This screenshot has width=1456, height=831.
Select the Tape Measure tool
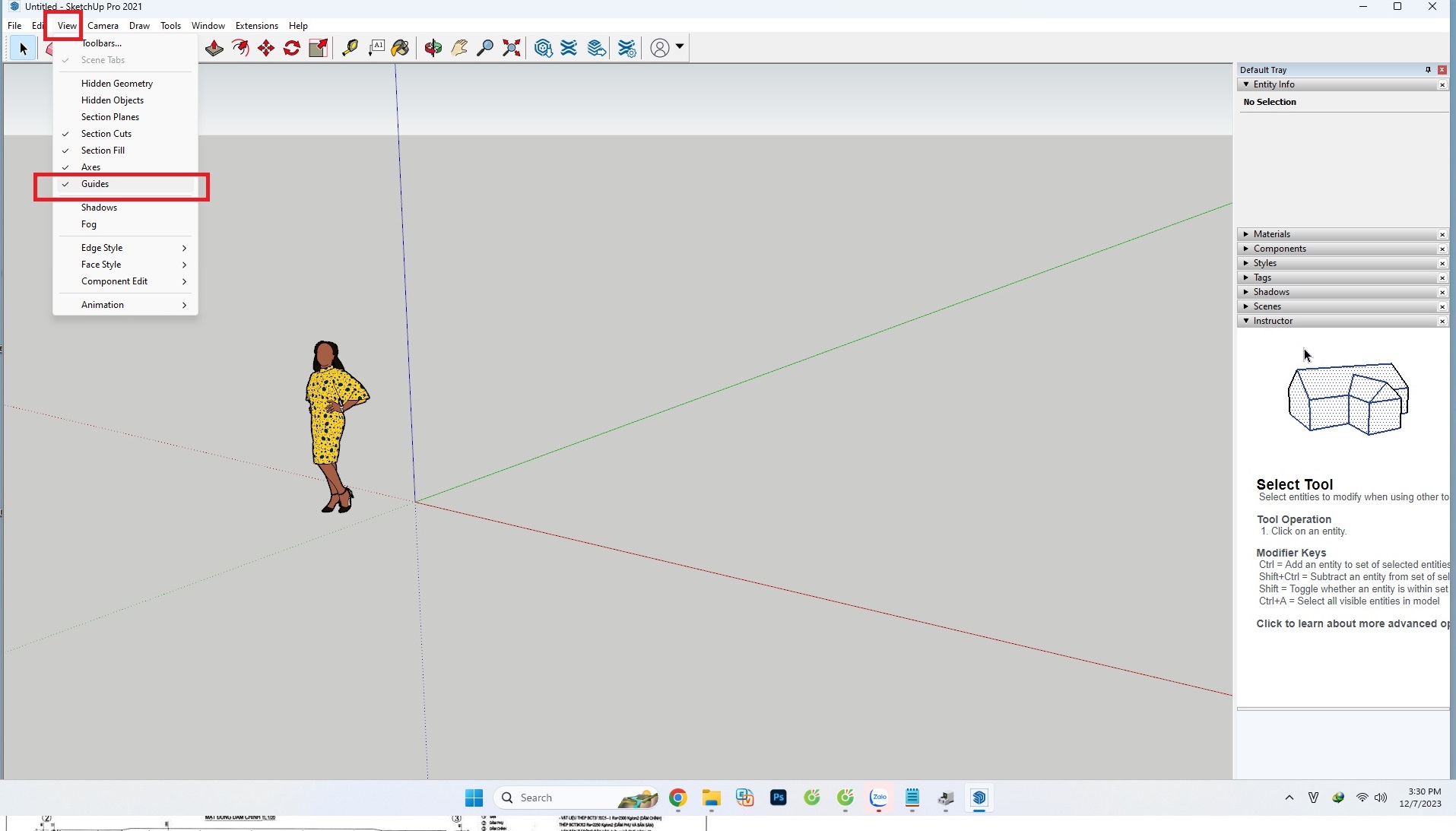[350, 48]
